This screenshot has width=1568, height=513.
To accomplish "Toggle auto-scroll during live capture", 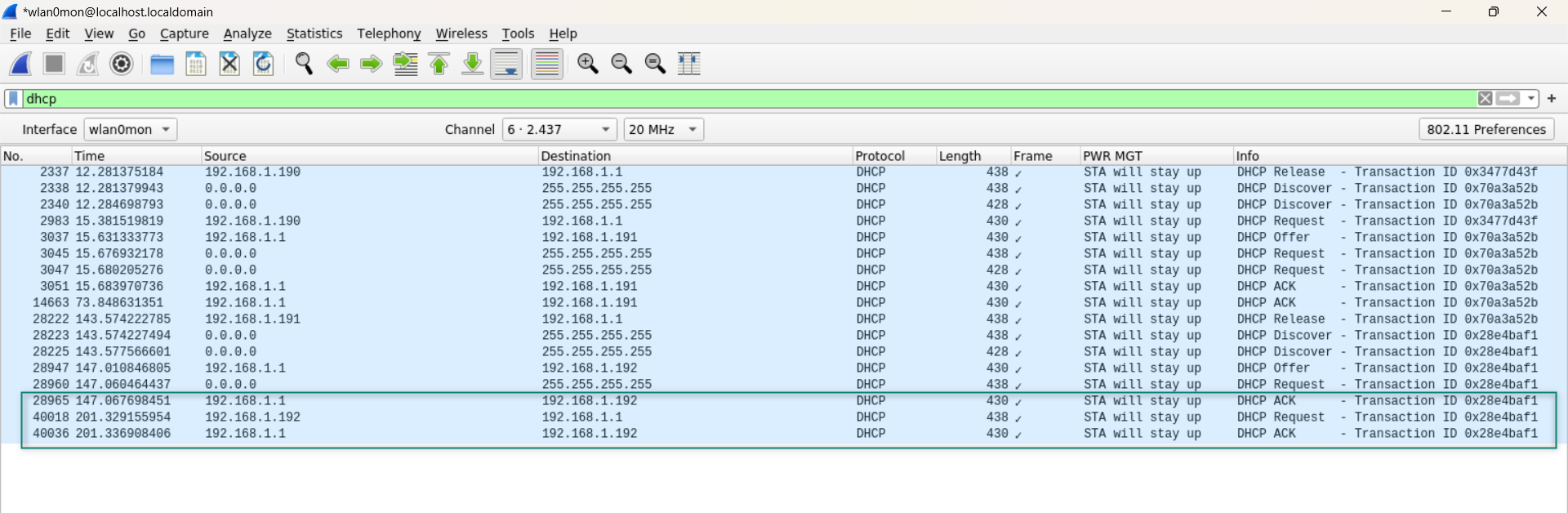I will pos(506,64).
